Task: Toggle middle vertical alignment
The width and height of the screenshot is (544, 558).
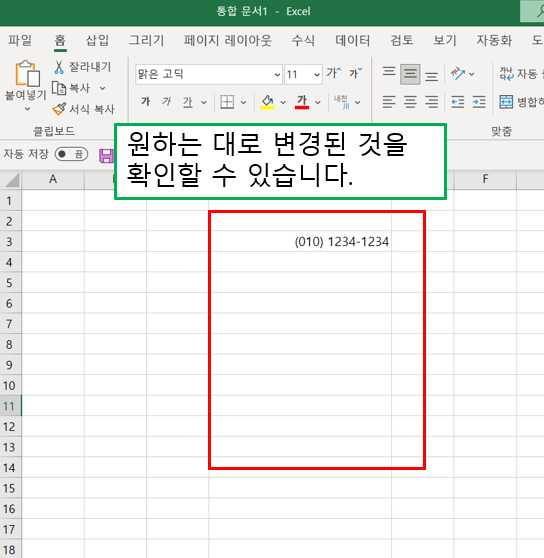Action: (410, 74)
